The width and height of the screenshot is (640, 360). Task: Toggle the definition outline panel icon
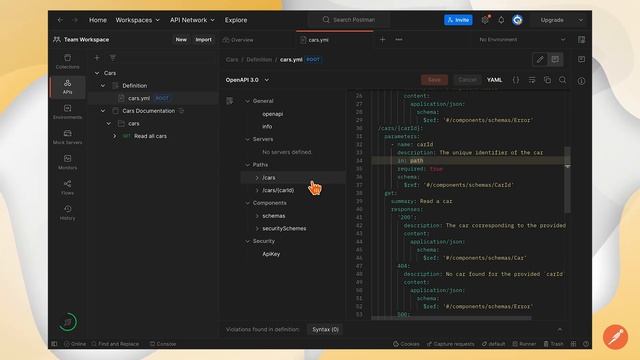230,101
